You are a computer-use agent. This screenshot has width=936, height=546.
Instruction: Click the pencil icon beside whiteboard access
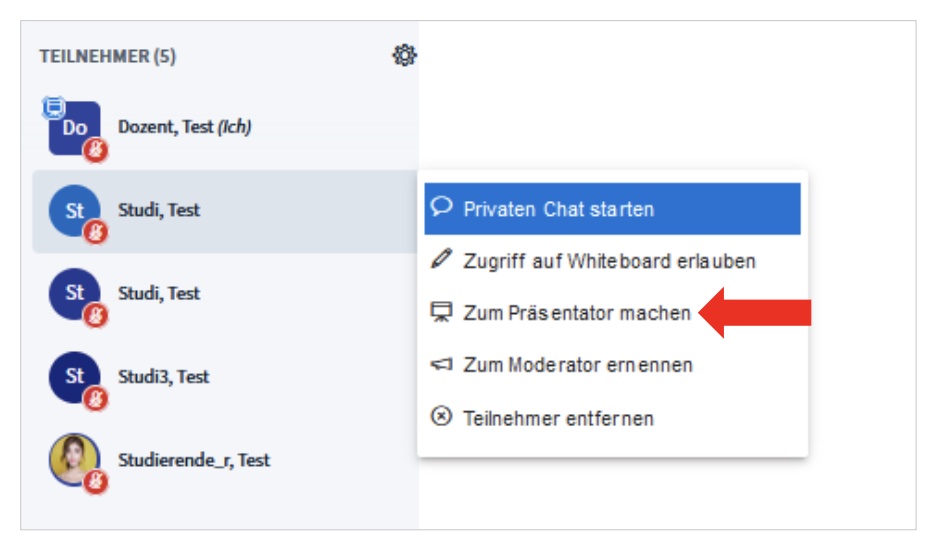coord(441,261)
